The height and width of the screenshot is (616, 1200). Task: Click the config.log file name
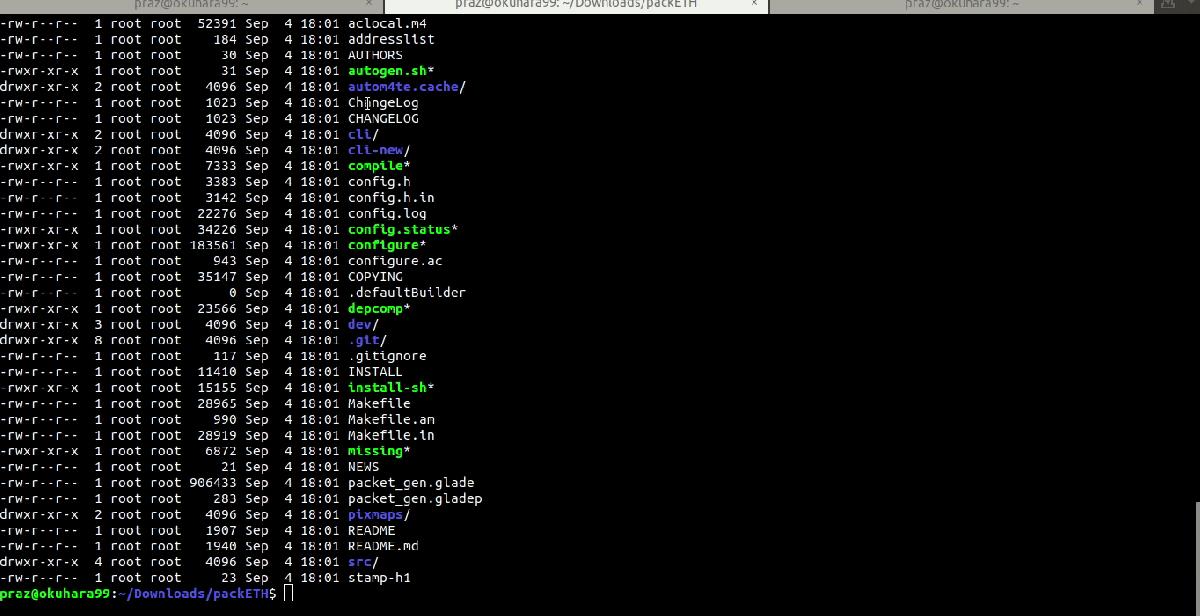point(387,213)
